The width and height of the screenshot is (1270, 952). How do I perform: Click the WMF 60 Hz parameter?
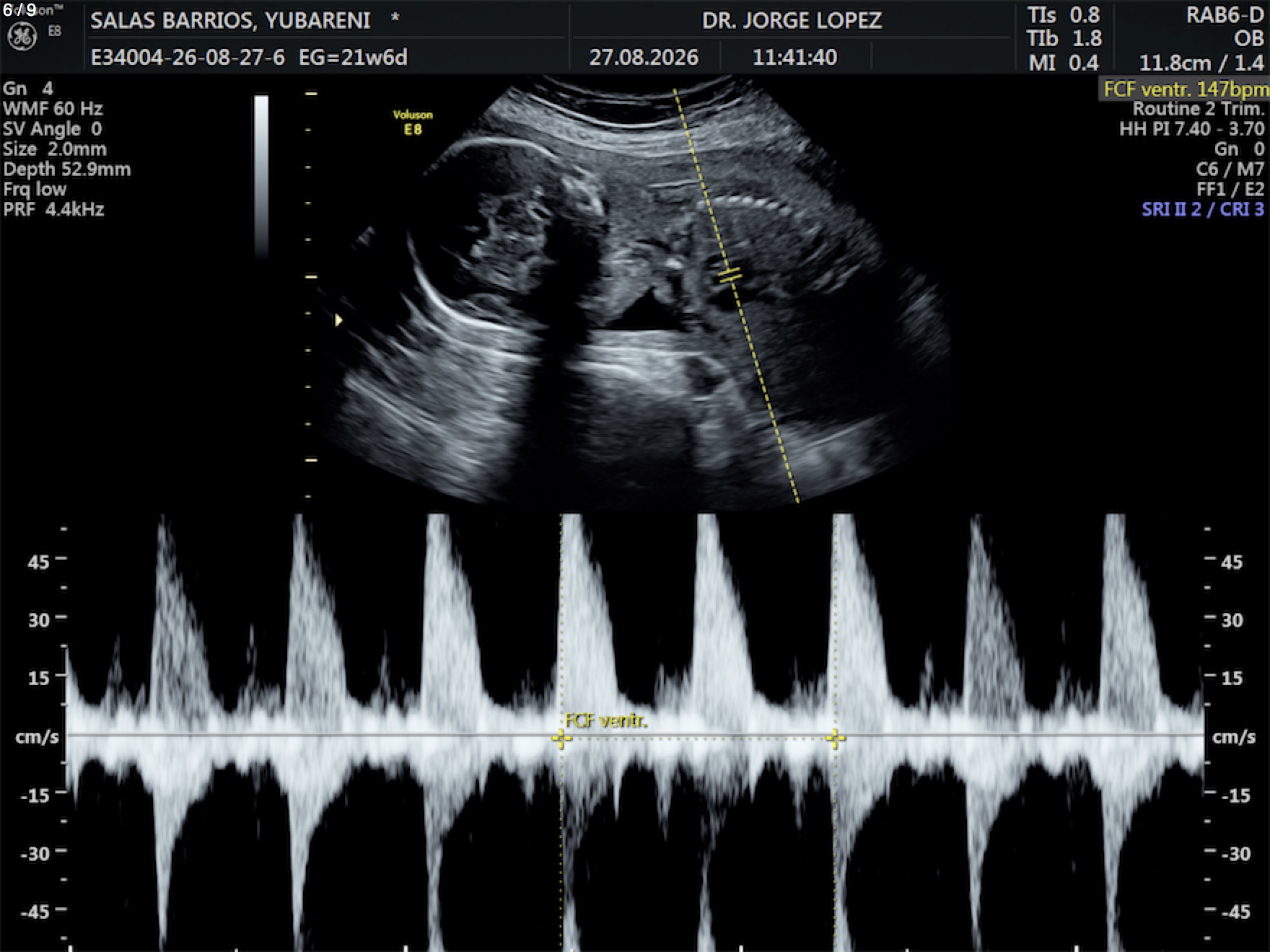click(53, 109)
